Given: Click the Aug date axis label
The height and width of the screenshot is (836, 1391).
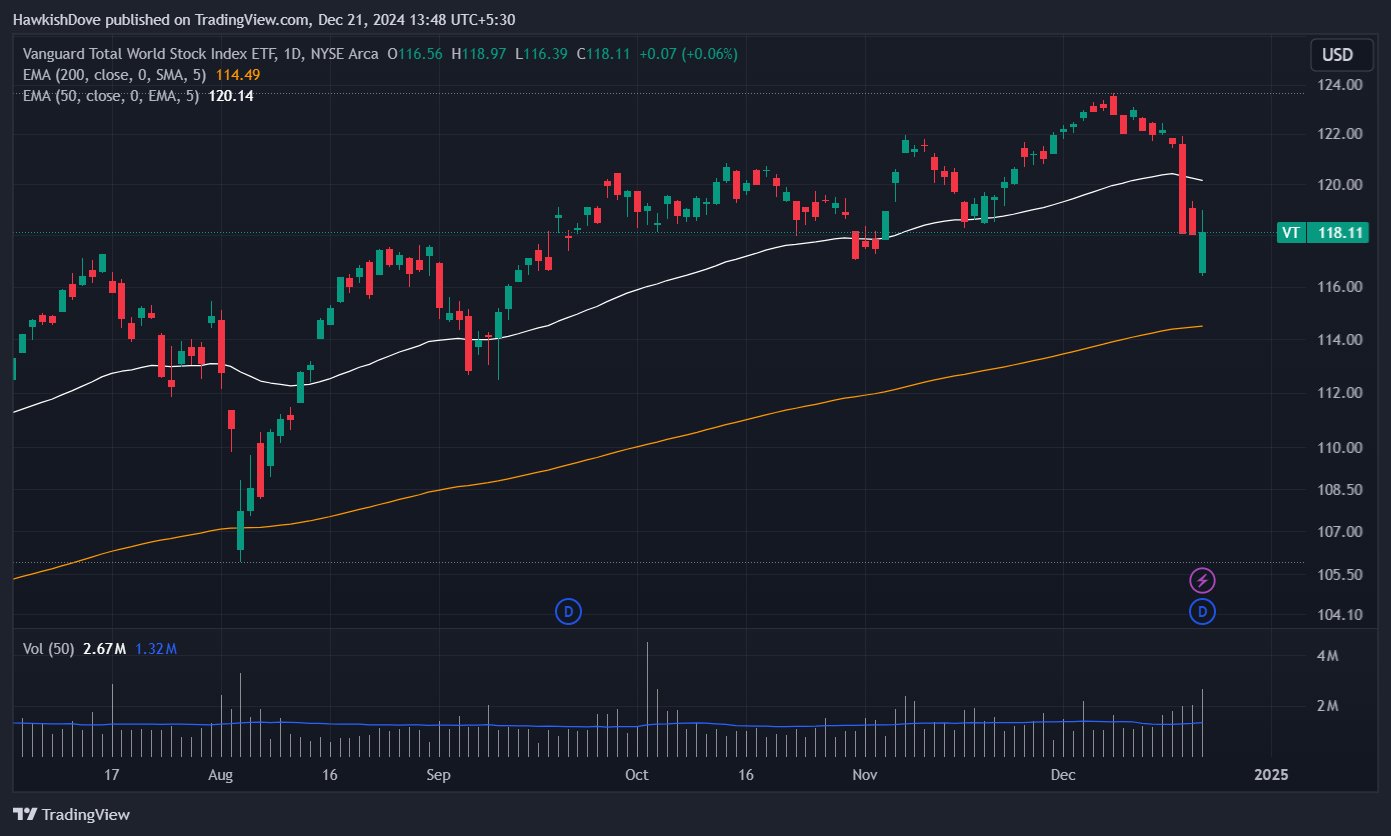Looking at the screenshot, I should tap(221, 775).
